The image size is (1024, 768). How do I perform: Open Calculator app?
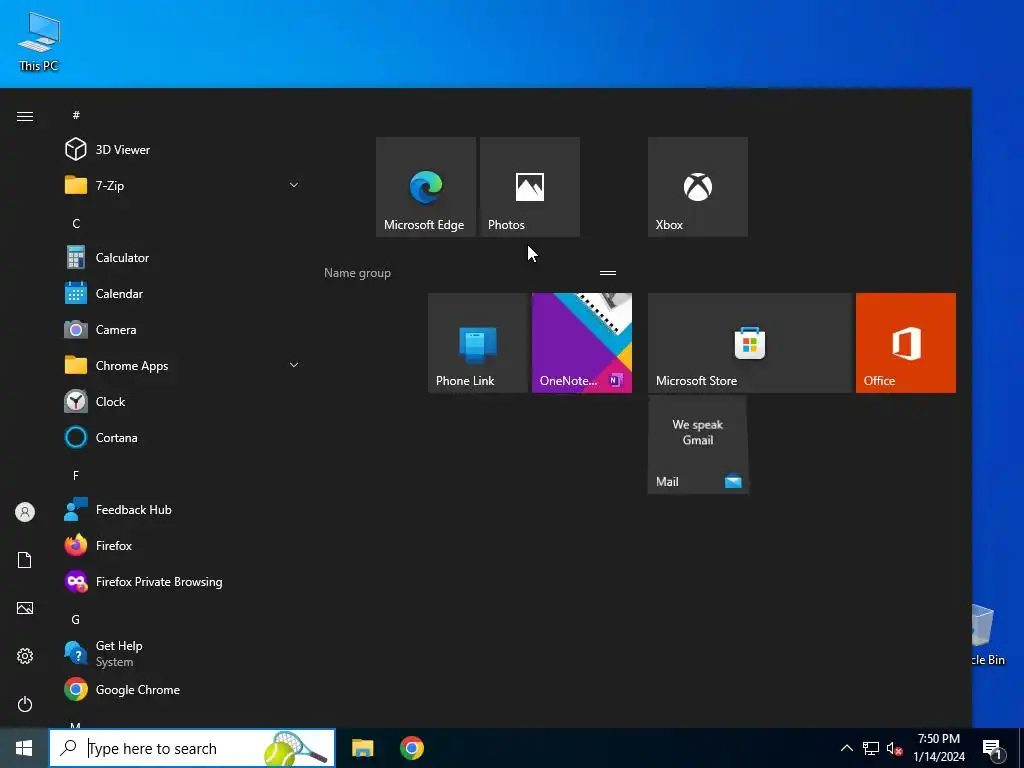182,257
